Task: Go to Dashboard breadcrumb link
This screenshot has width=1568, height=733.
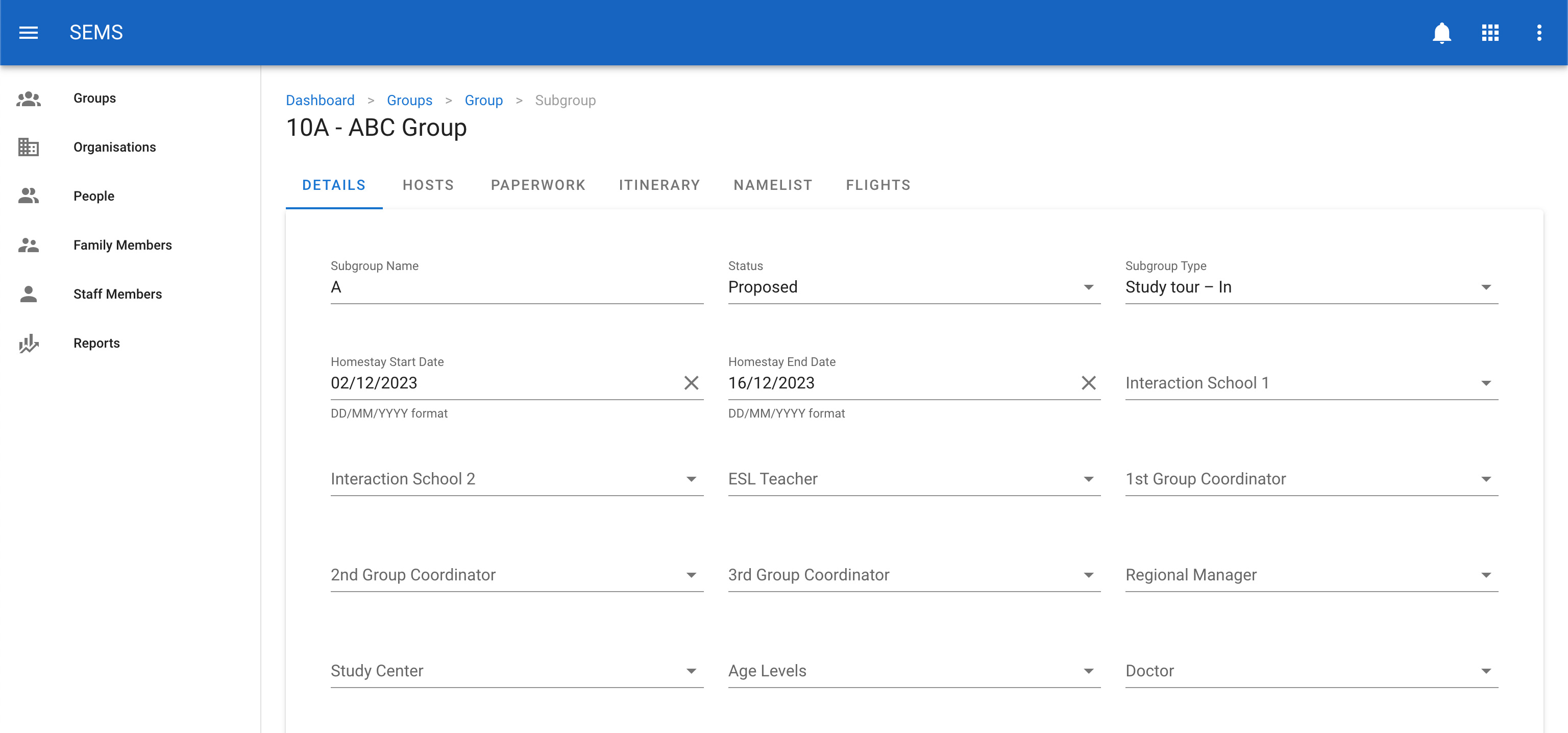Action: [320, 101]
